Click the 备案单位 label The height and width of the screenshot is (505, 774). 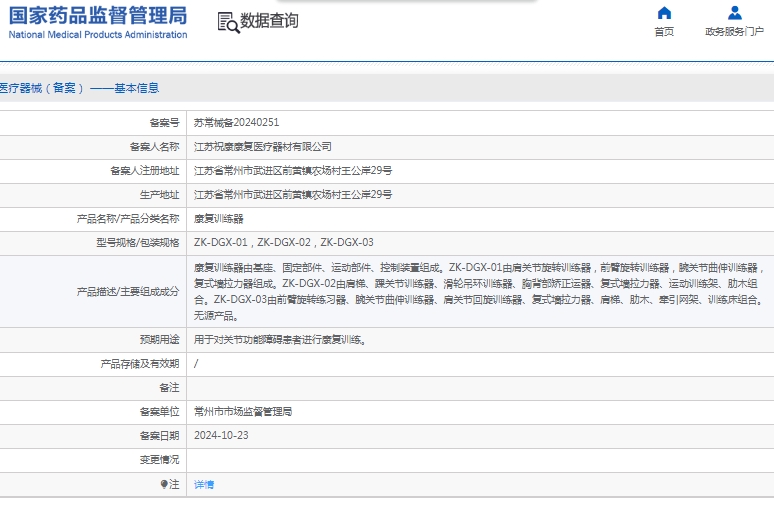pyautogui.click(x=159, y=412)
